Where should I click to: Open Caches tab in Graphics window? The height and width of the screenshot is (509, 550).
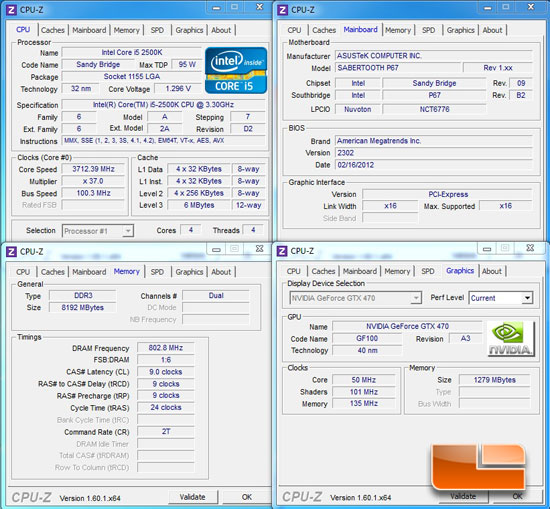coord(323,271)
